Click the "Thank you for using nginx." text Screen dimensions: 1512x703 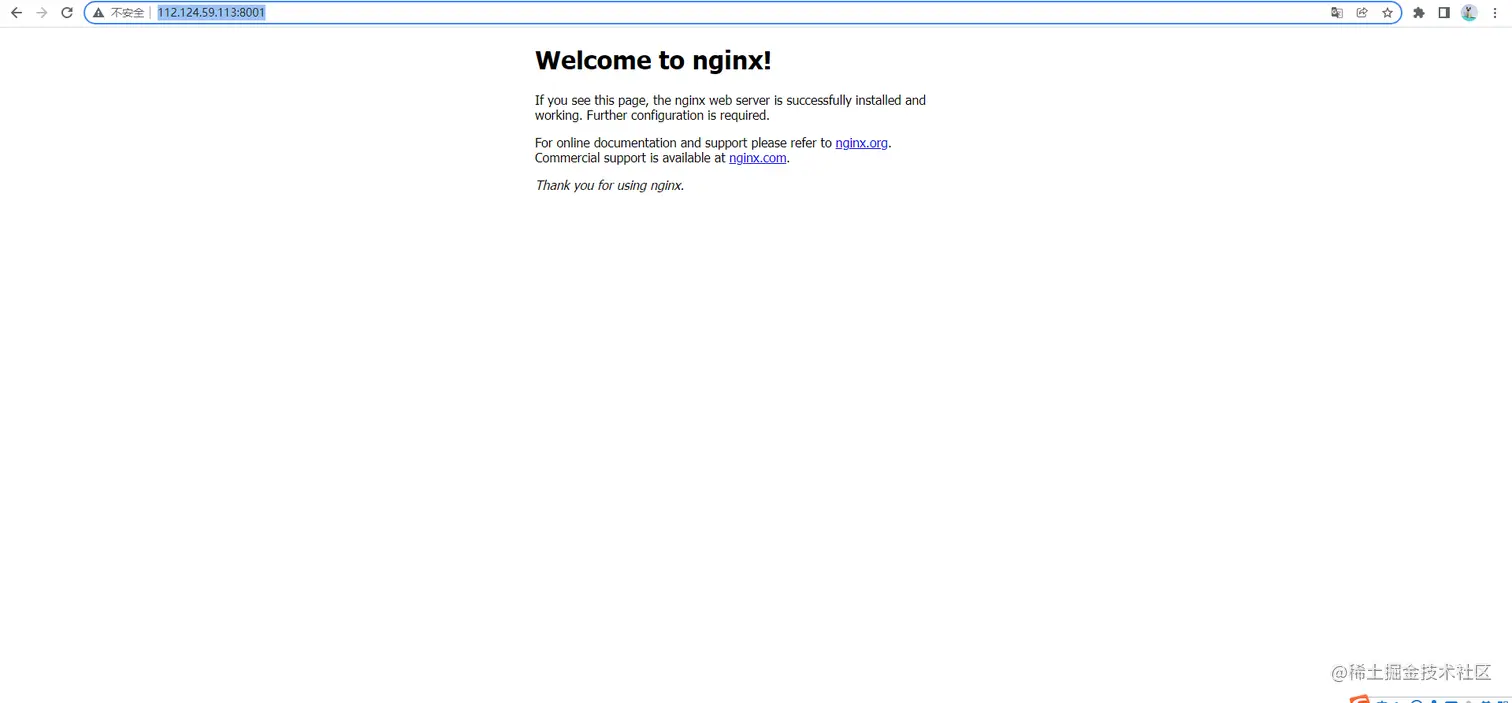(x=610, y=185)
